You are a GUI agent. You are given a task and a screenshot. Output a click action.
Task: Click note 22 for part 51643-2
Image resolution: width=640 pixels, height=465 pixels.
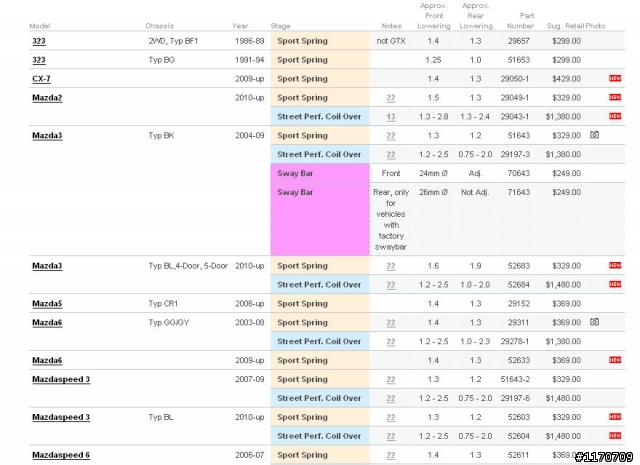point(391,380)
